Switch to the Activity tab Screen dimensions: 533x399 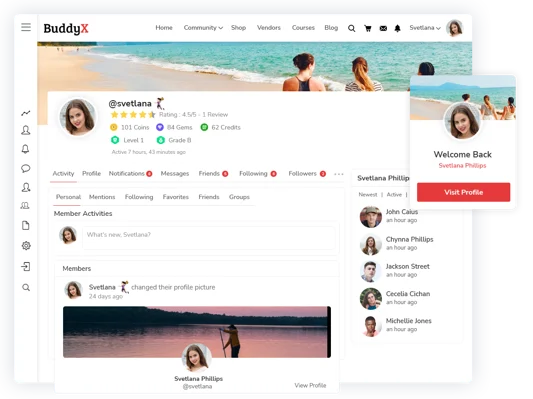pos(63,174)
